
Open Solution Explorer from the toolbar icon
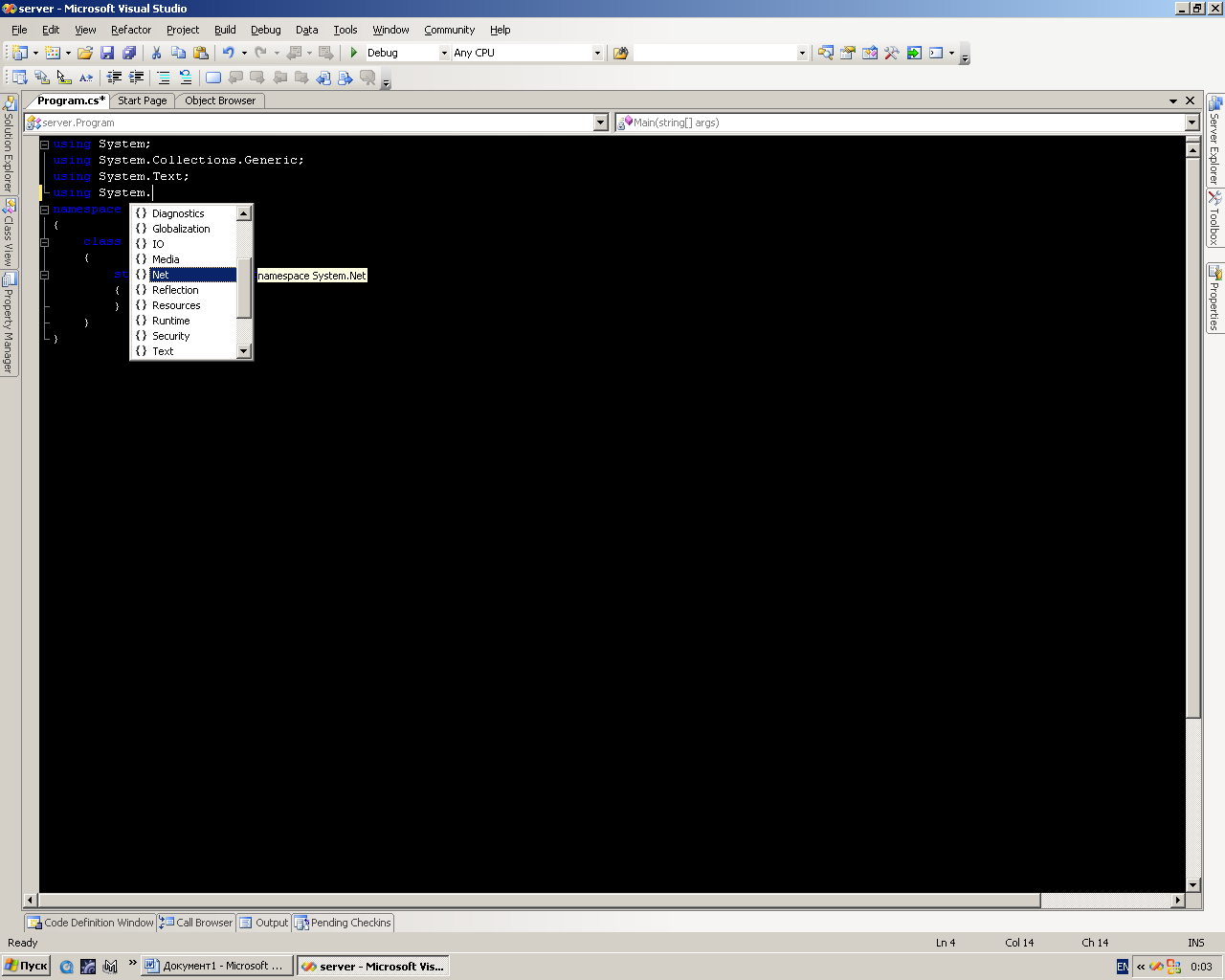(826, 53)
